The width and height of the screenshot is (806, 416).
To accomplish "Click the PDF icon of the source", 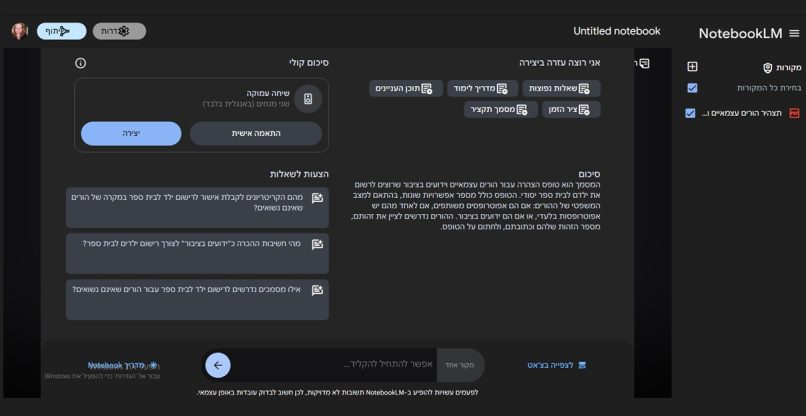I will pyautogui.click(x=794, y=113).
